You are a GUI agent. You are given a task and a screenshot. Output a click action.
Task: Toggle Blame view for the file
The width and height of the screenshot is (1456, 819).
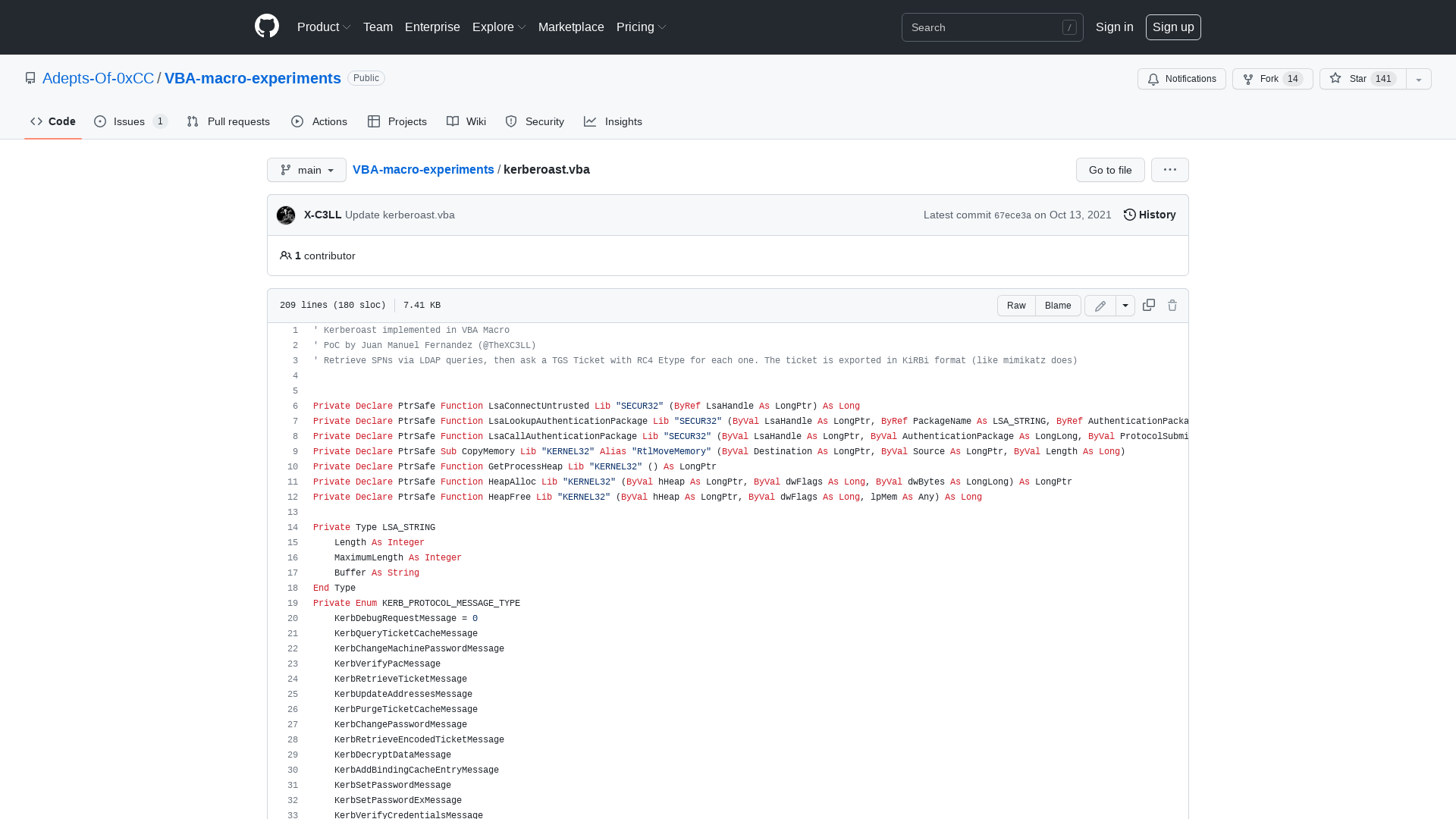[1058, 305]
